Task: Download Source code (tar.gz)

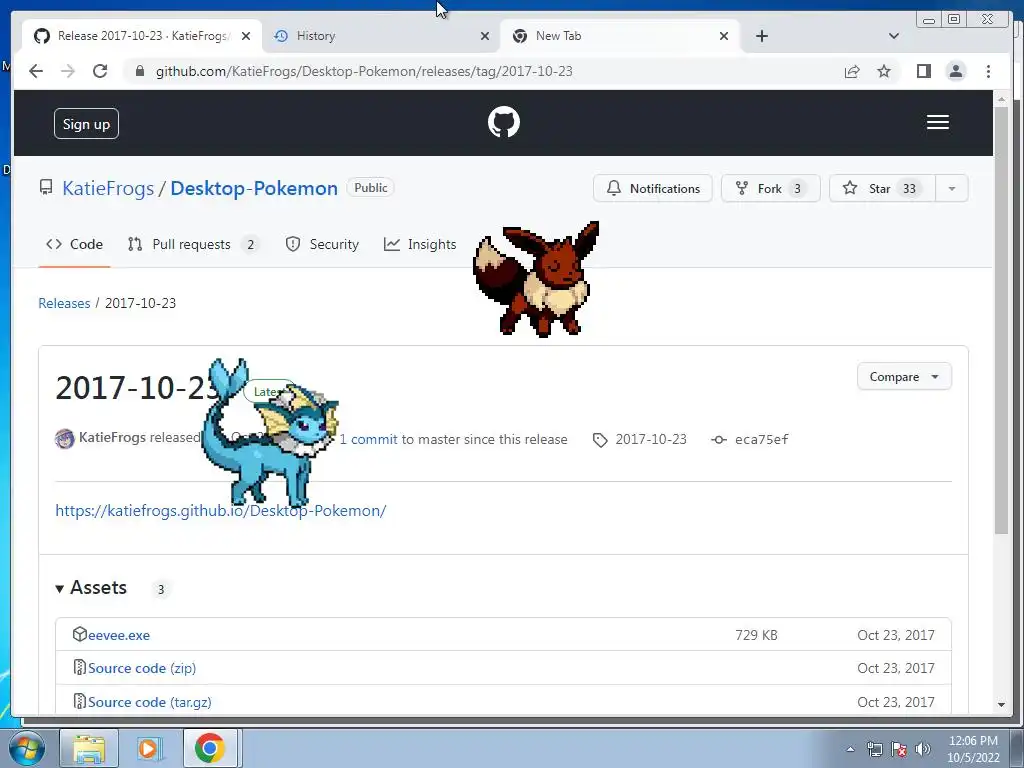Action: pos(150,702)
